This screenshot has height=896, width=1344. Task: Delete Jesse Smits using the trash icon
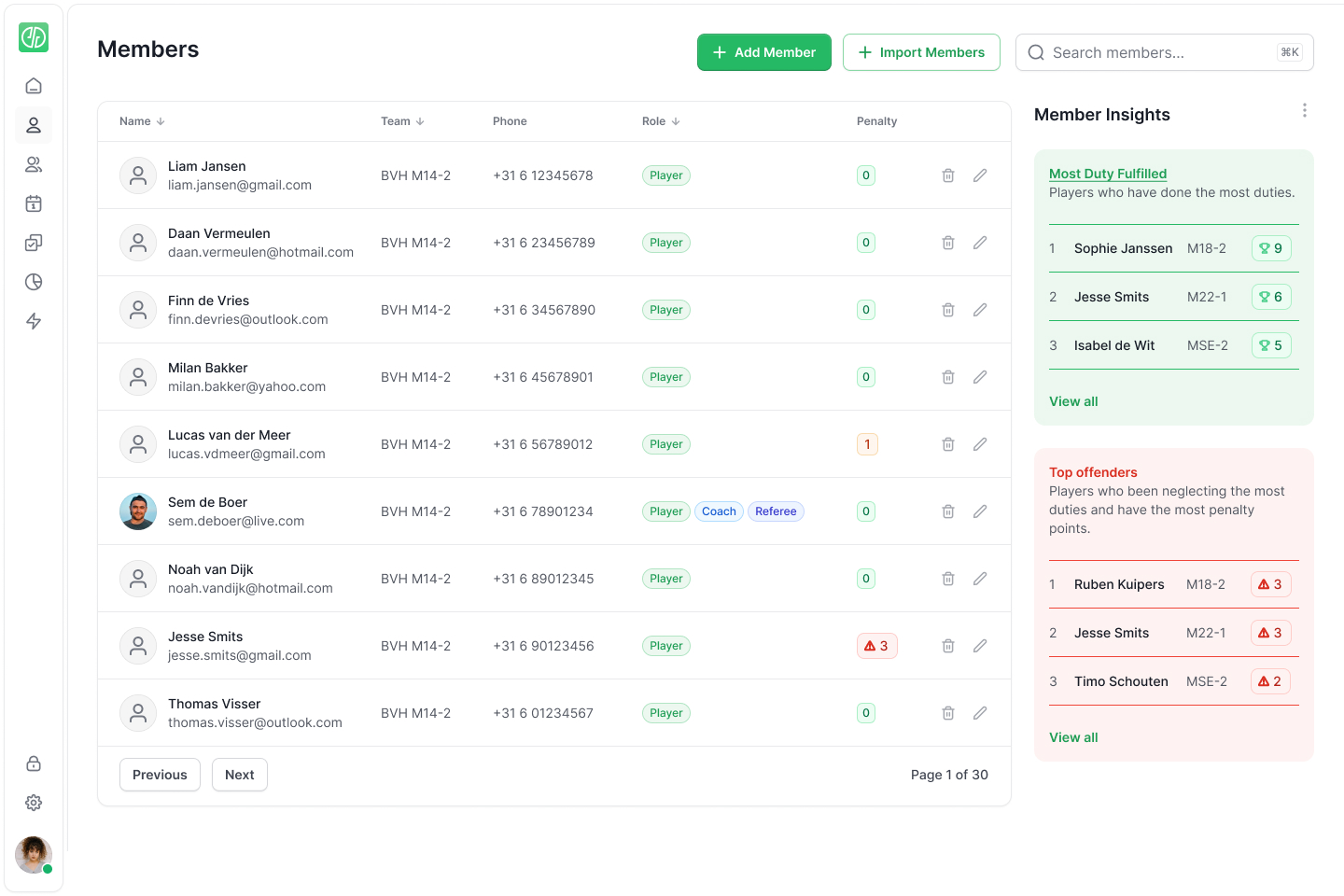point(948,646)
